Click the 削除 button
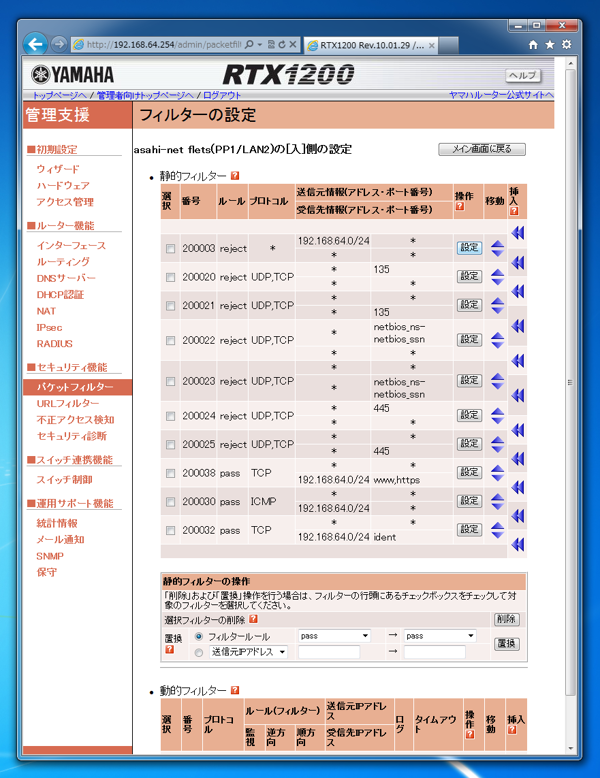Screen dimensions: 600x778 pyautogui.click(x=506, y=619)
